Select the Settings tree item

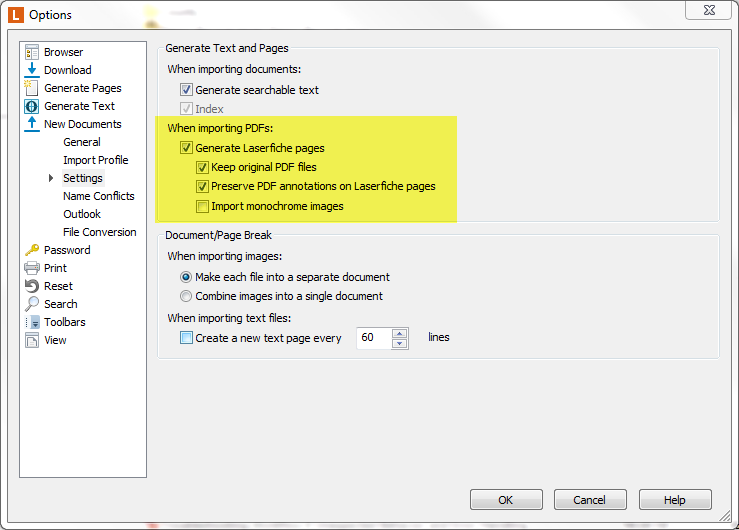click(83, 178)
